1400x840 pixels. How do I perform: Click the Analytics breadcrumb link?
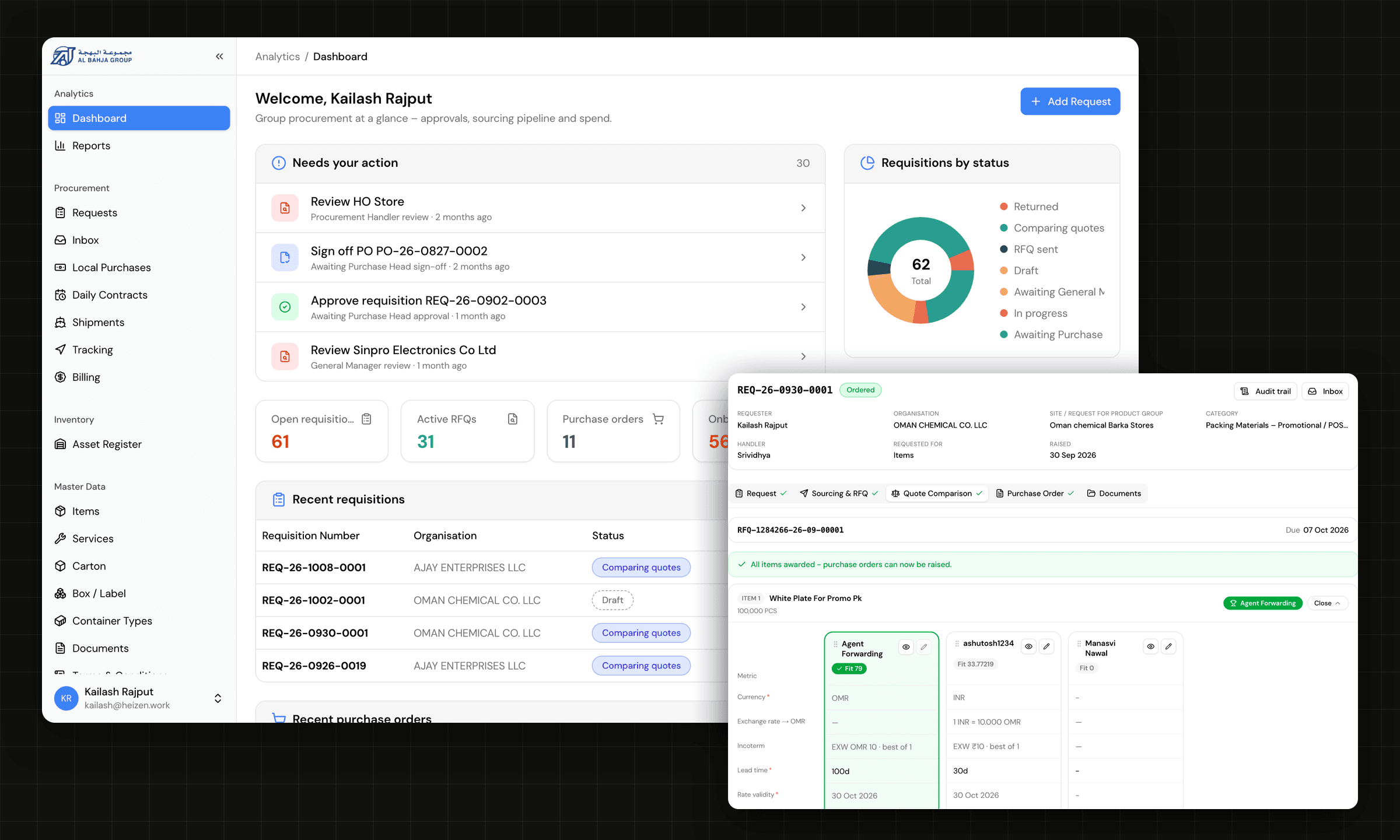click(x=278, y=57)
